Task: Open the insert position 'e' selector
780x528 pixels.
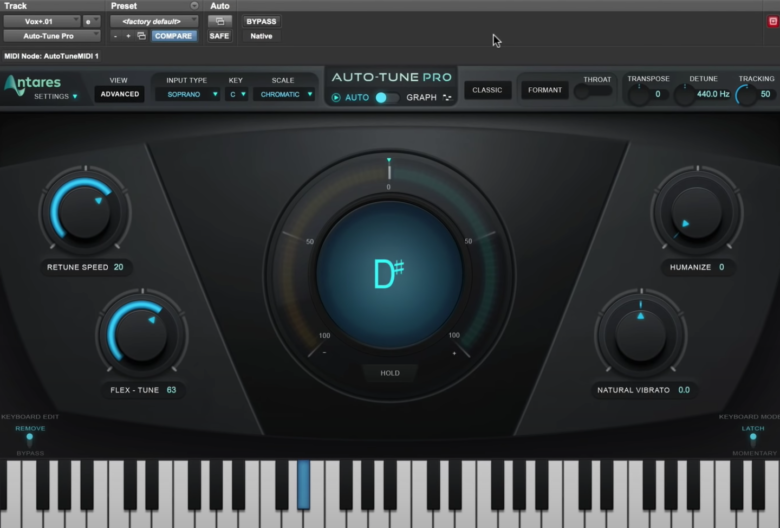Action: click(92, 21)
